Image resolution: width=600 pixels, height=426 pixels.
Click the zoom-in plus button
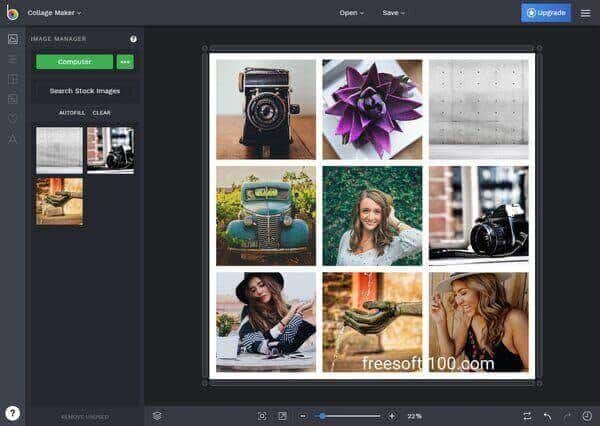pos(392,415)
